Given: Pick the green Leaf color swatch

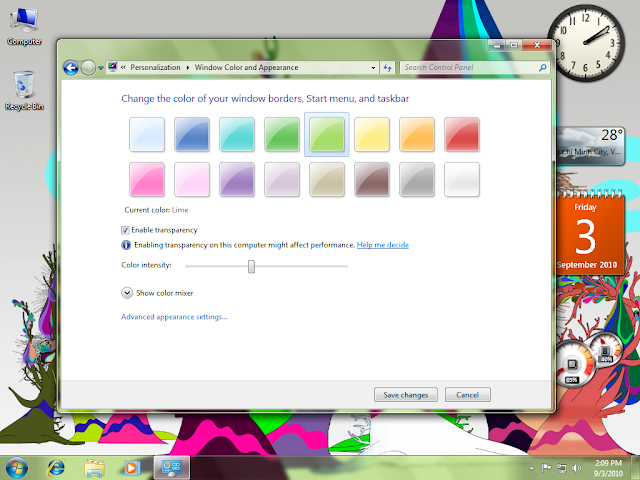Looking at the screenshot, I should pos(282,134).
